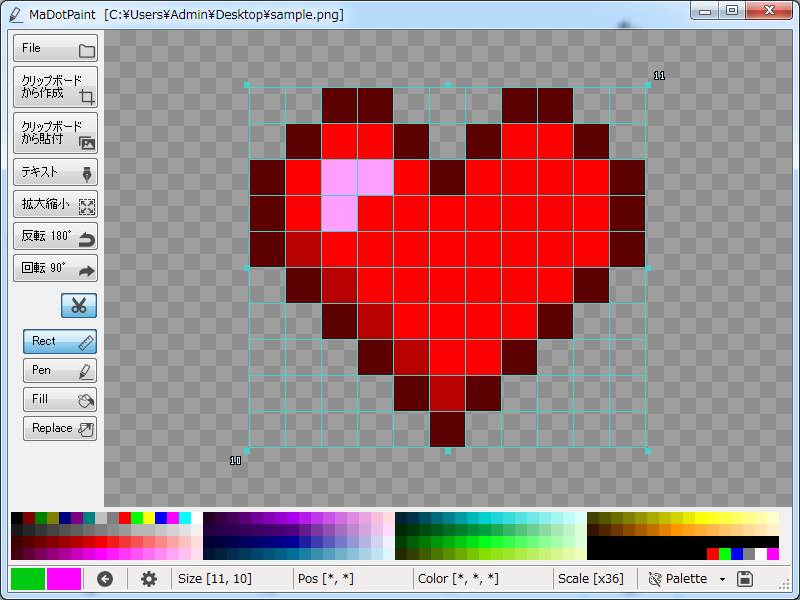Click the Palette button

point(678,579)
